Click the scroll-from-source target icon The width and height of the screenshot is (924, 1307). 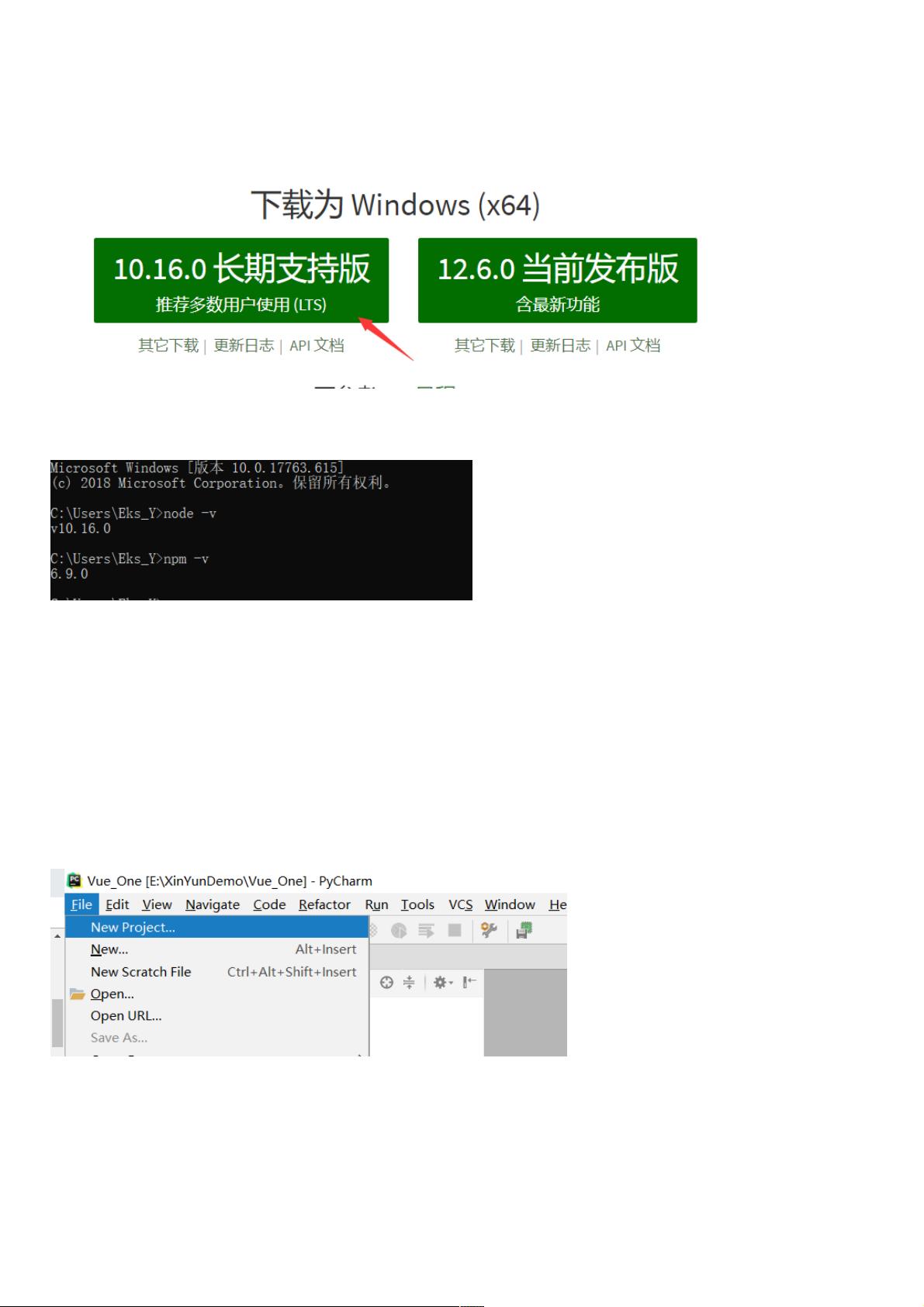click(386, 982)
